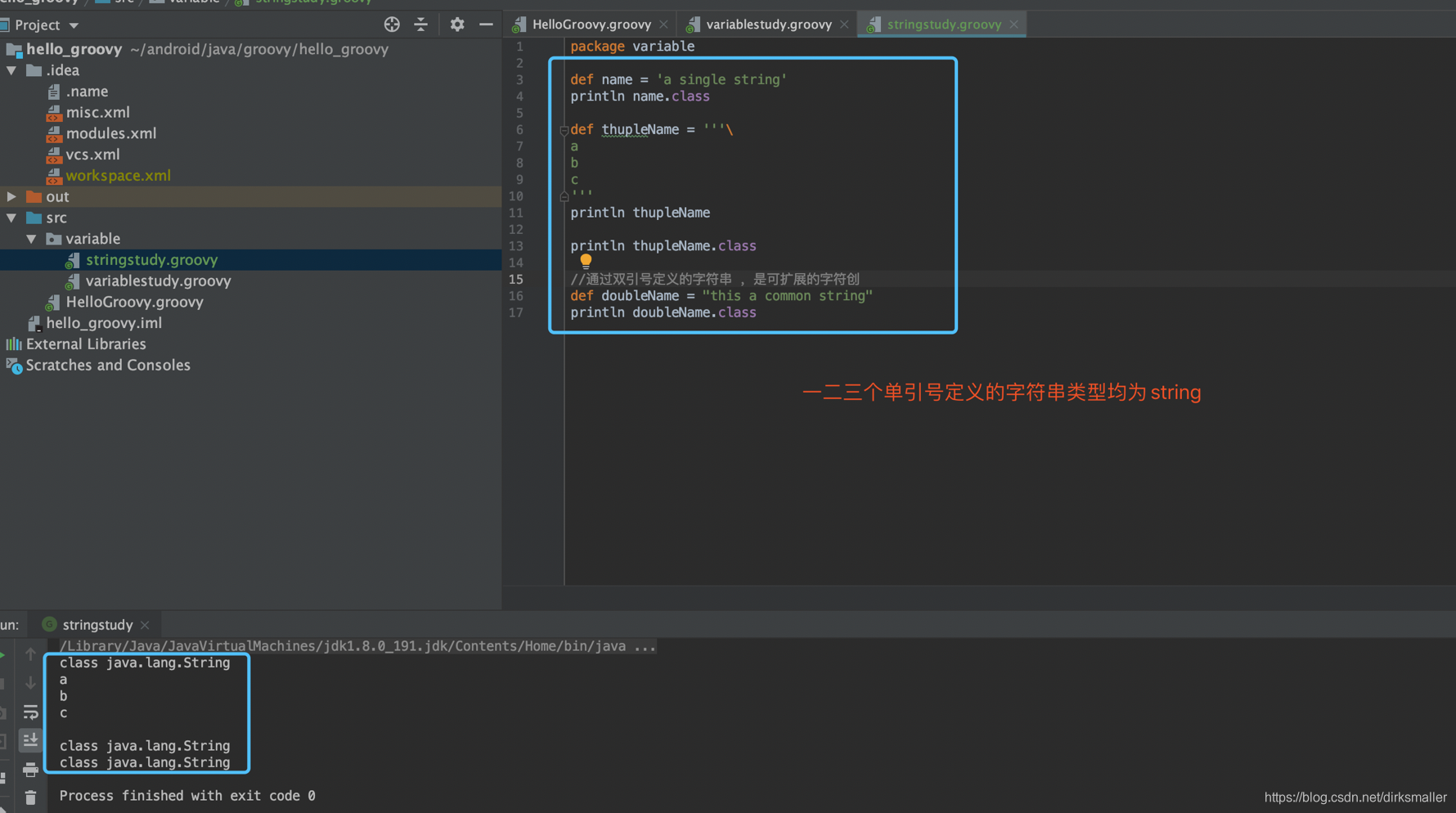
Task: Close the stringstudy run tab
Action: pyautogui.click(x=145, y=625)
